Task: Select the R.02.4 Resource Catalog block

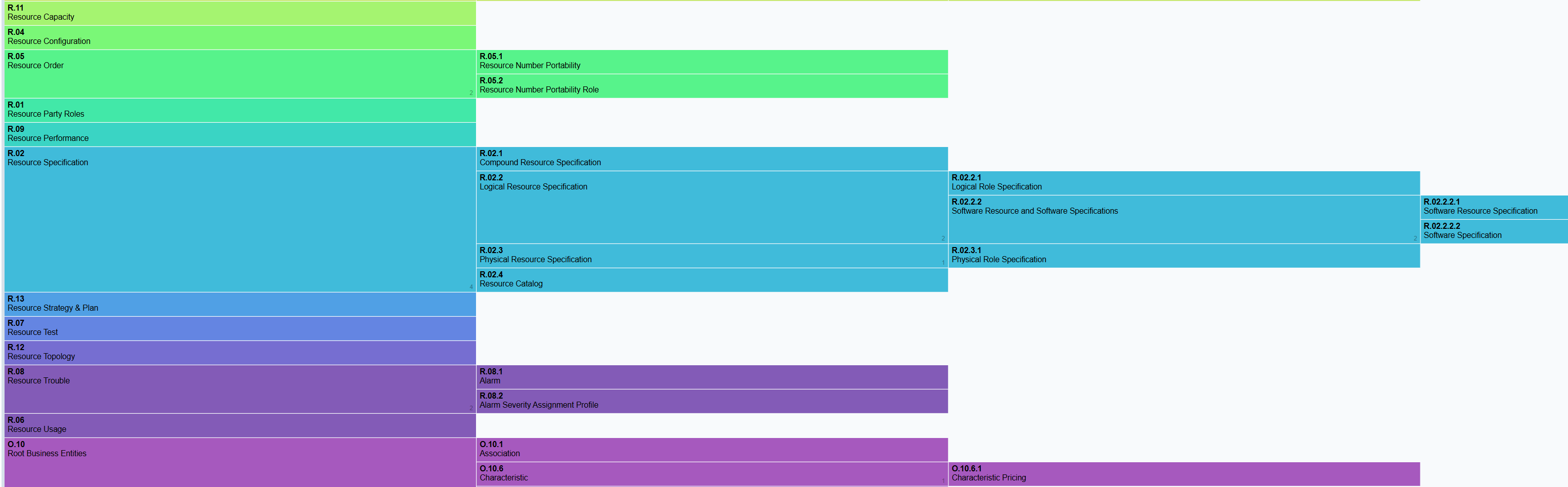Action: tap(712, 280)
